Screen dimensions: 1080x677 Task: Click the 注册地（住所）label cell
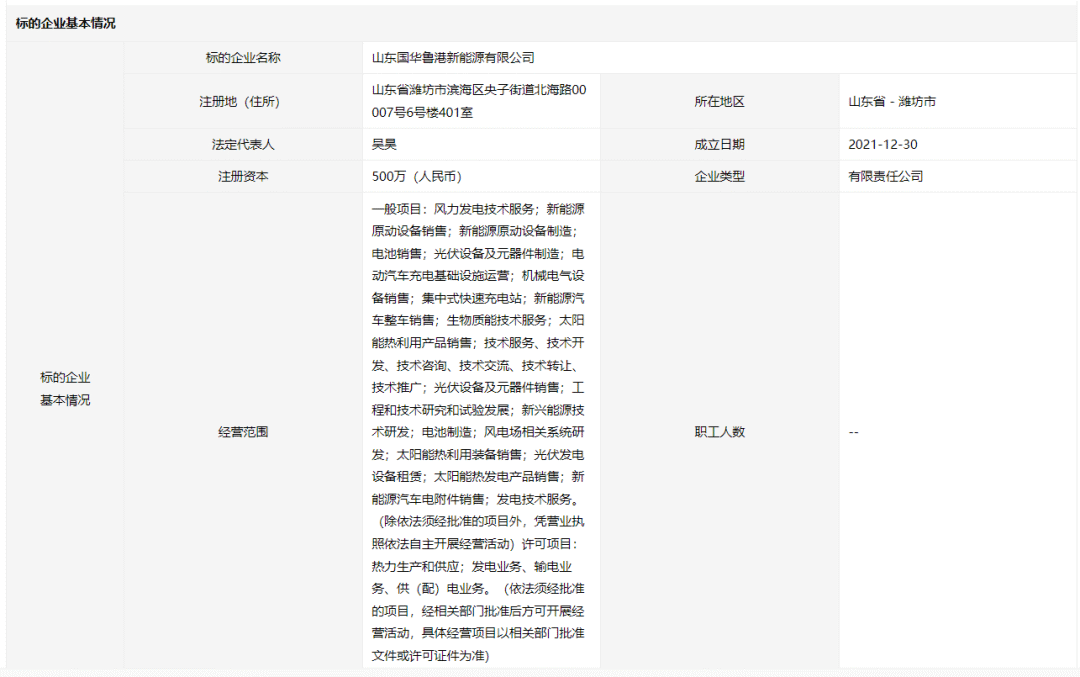click(243, 101)
